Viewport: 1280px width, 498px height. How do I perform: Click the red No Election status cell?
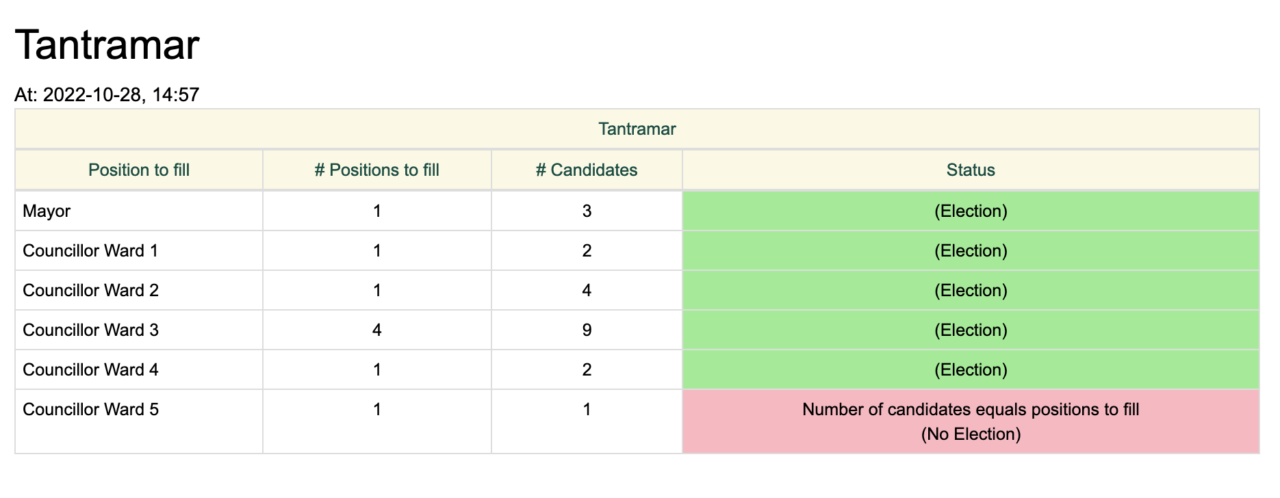coord(971,422)
